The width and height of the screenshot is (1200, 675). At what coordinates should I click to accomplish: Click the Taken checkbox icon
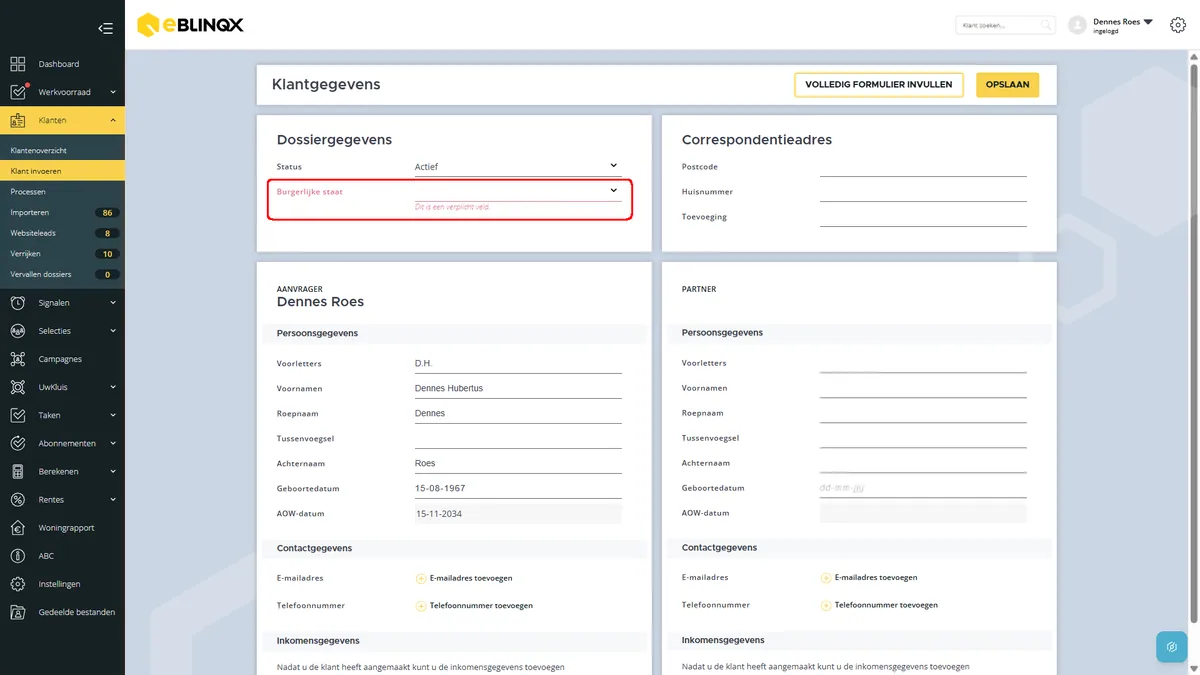pyautogui.click(x=18, y=415)
